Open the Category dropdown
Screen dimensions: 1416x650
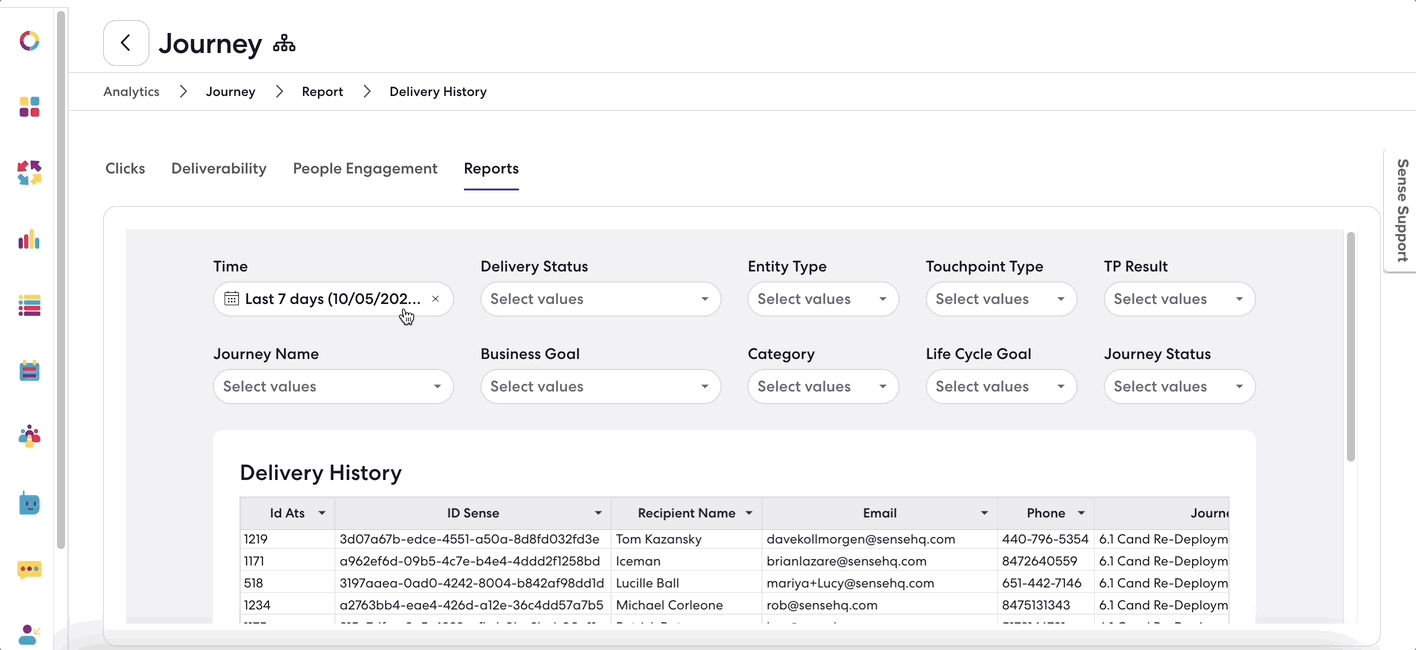[x=823, y=386]
